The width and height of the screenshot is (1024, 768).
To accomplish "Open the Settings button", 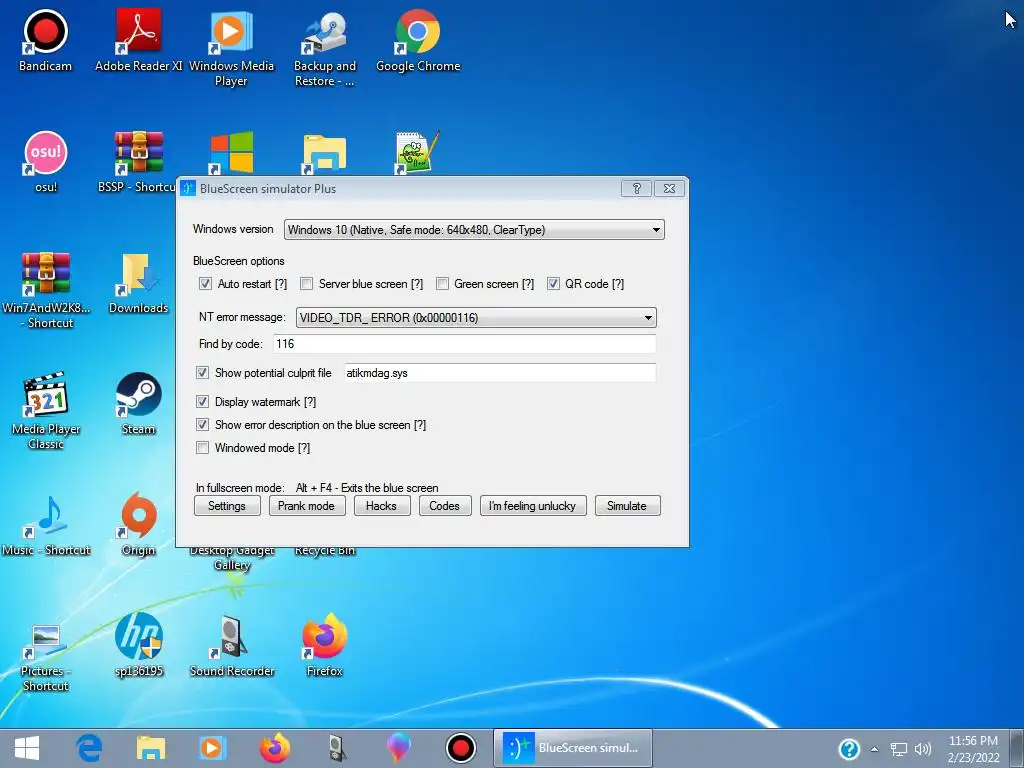I will click(227, 506).
